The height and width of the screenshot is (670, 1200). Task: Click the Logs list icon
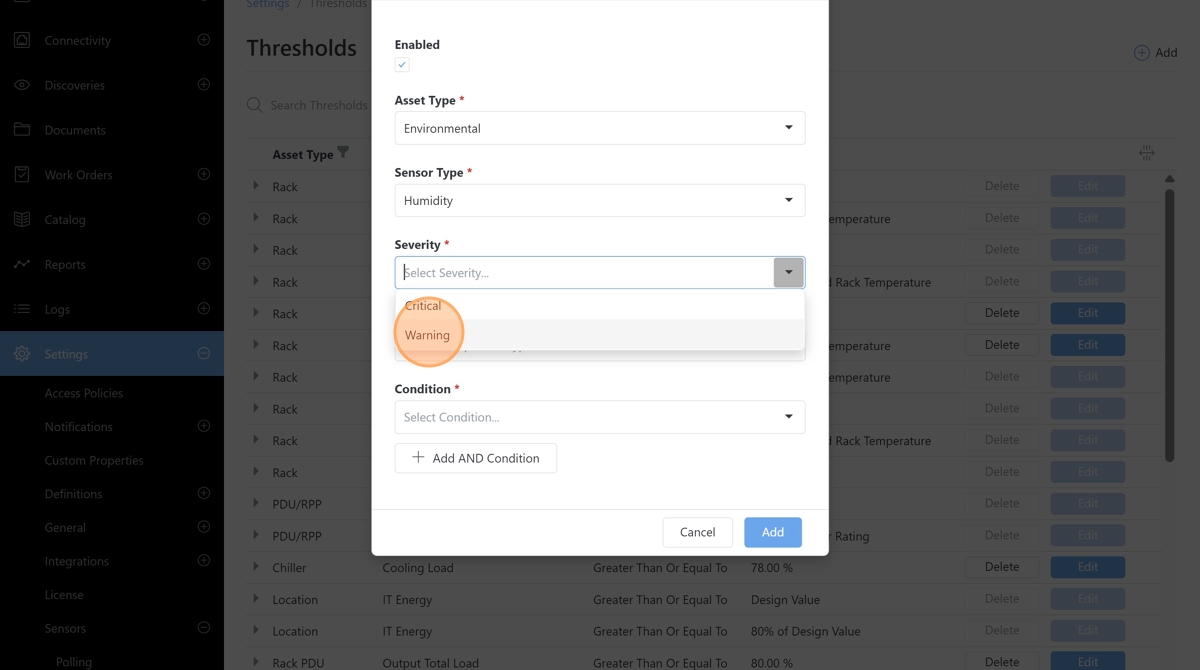(x=22, y=309)
